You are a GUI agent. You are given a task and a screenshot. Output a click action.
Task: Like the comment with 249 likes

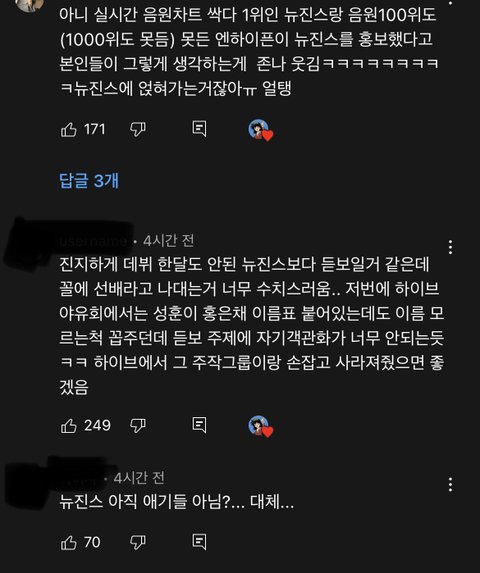click(69, 426)
